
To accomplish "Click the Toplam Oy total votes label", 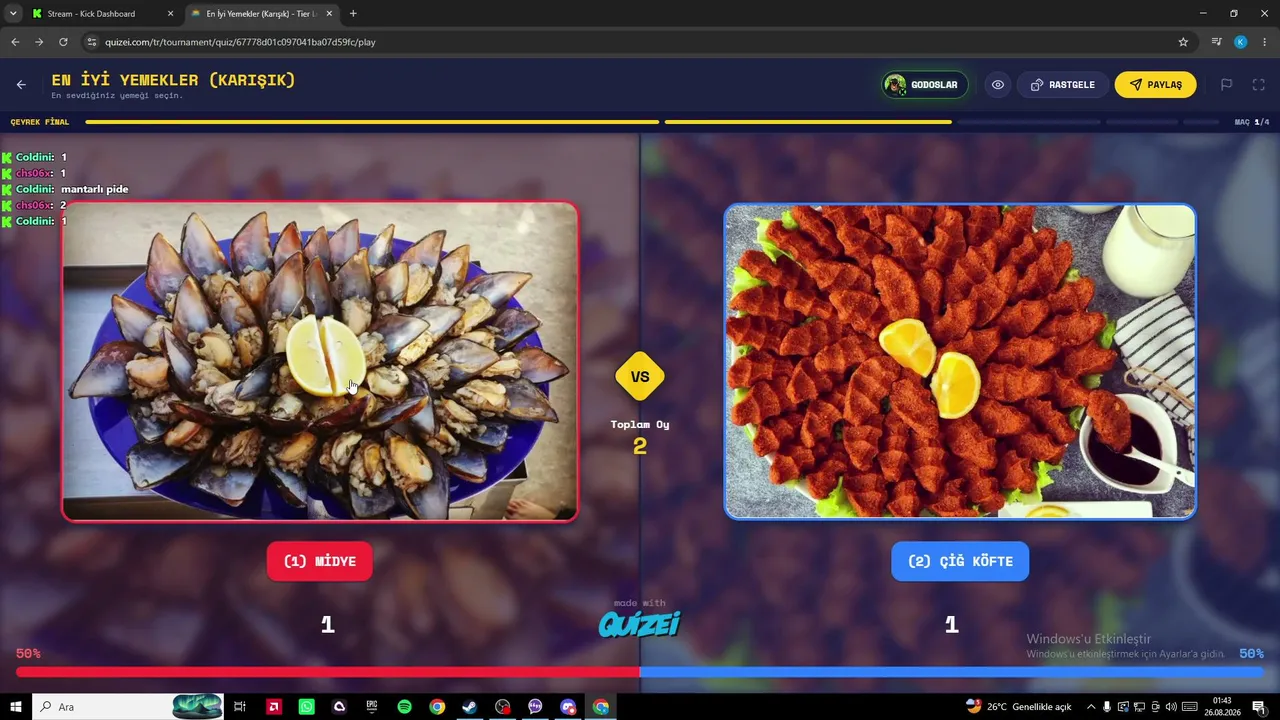I will click(640, 425).
